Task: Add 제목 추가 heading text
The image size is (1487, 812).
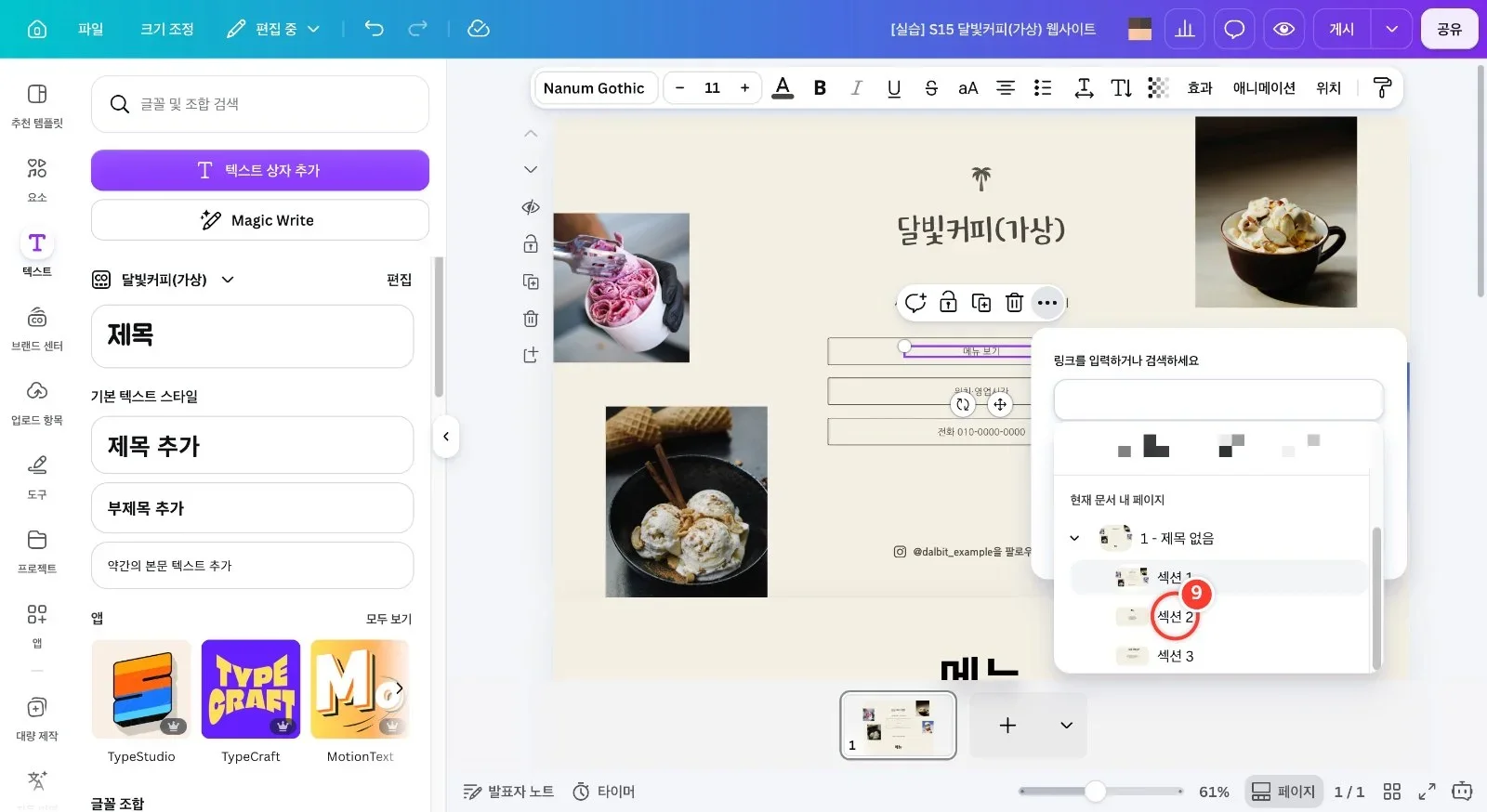Action: pyautogui.click(x=252, y=446)
